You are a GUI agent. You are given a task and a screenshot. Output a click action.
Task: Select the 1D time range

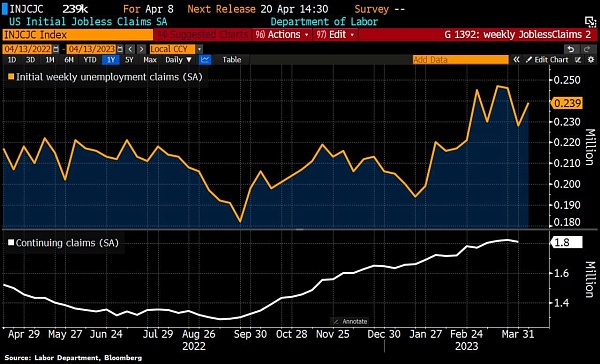click(x=12, y=60)
